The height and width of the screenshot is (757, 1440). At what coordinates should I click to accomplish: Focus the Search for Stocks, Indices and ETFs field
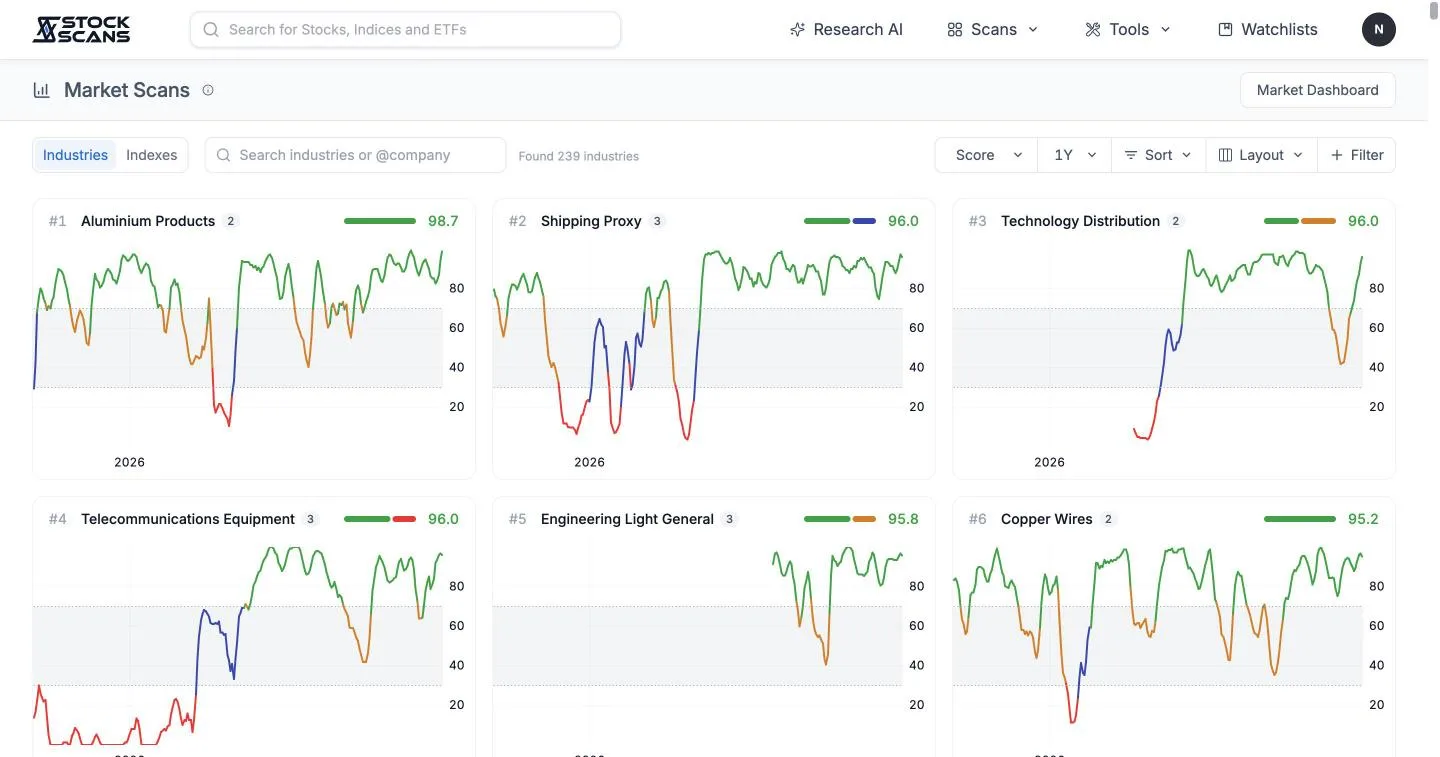tap(405, 30)
